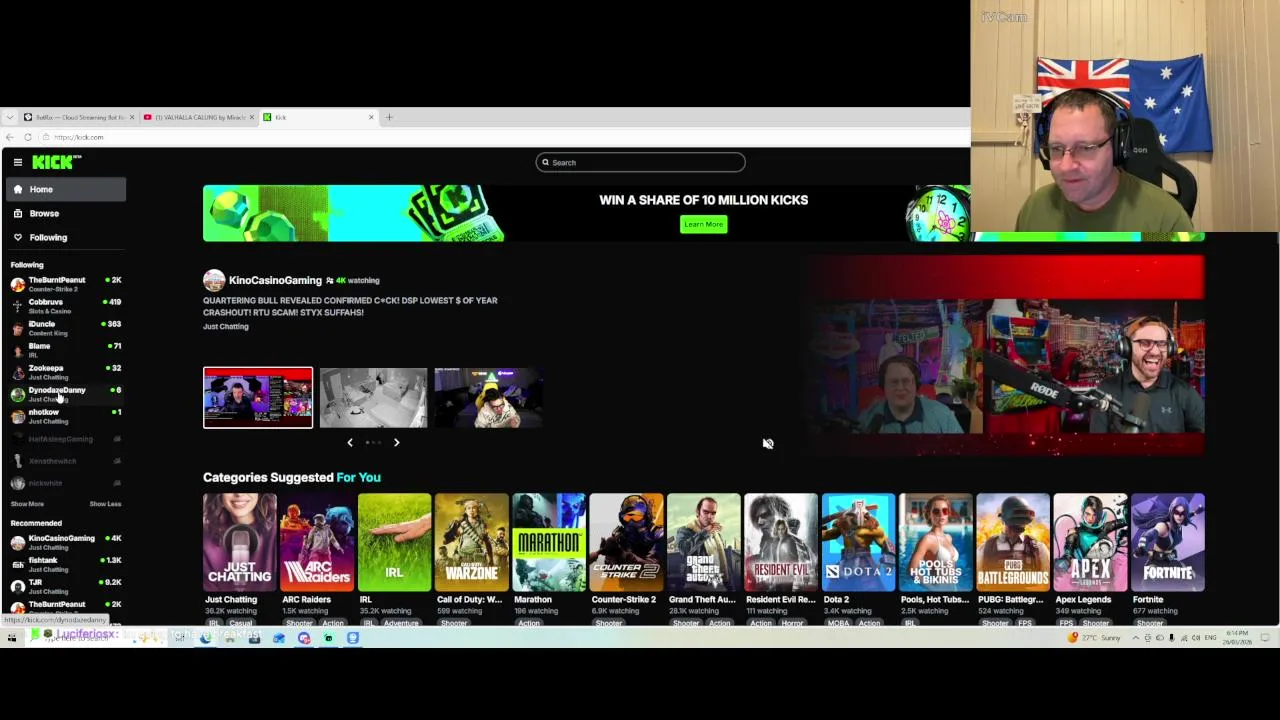This screenshot has height=720, width=1280.
Task: Expand following list with Show More
Action: click(x=27, y=504)
